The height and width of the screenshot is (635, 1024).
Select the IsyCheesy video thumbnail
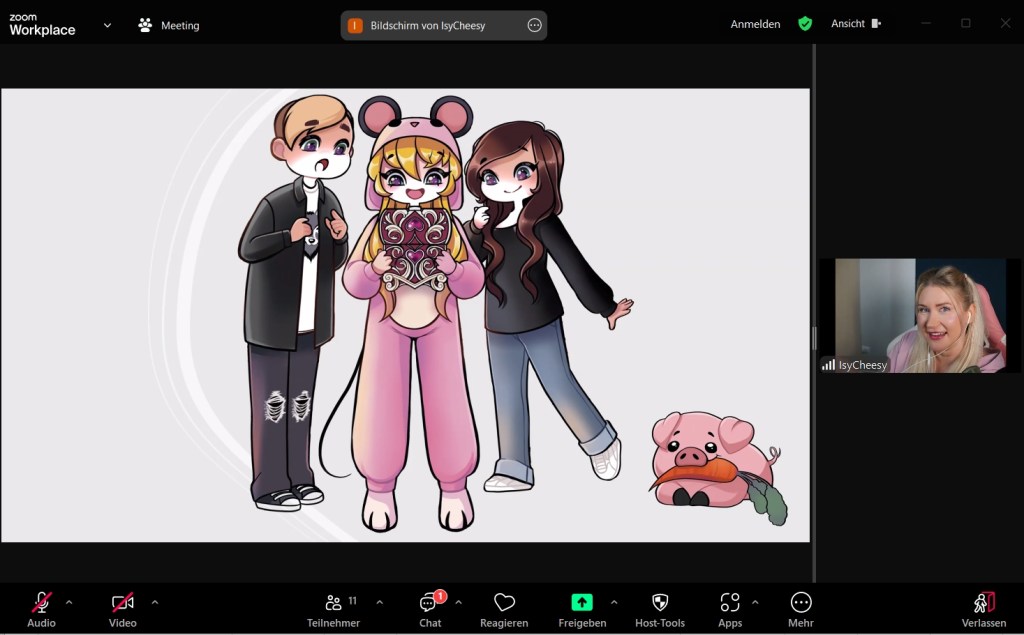click(x=913, y=315)
